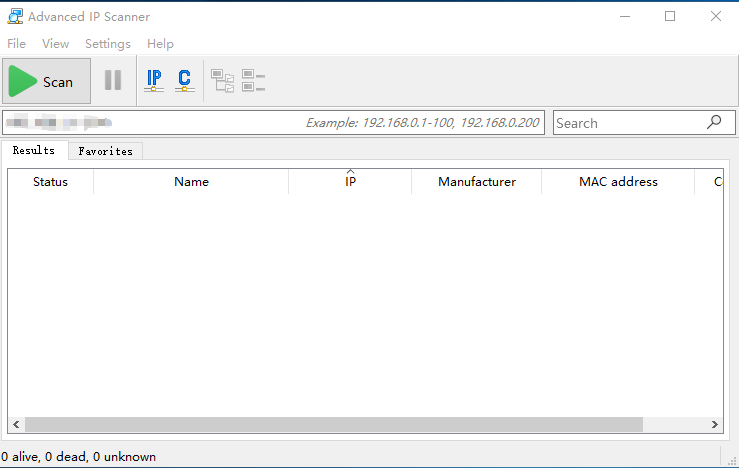Sort by the Name column header
Image resolution: width=739 pixels, height=468 pixels.
click(191, 182)
